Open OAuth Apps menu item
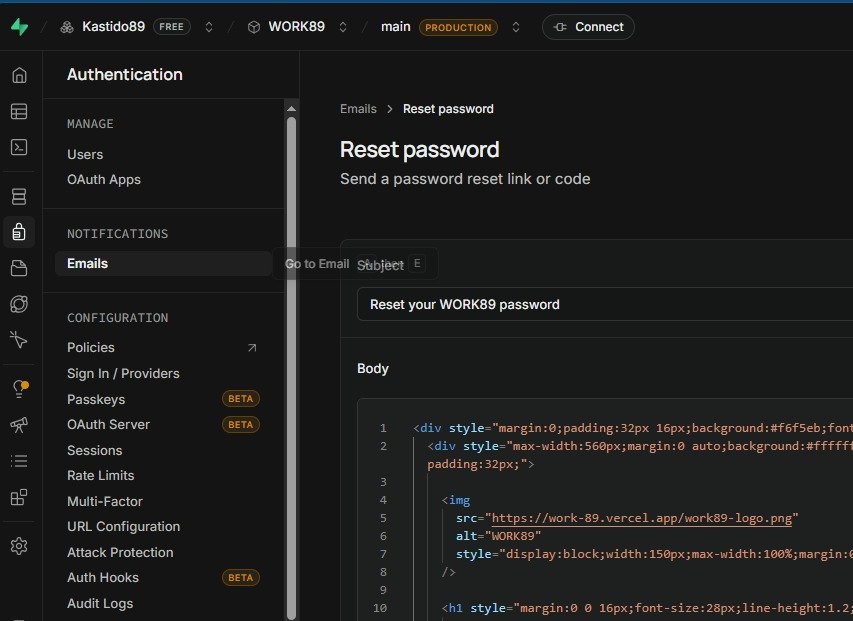853x621 pixels. point(104,179)
